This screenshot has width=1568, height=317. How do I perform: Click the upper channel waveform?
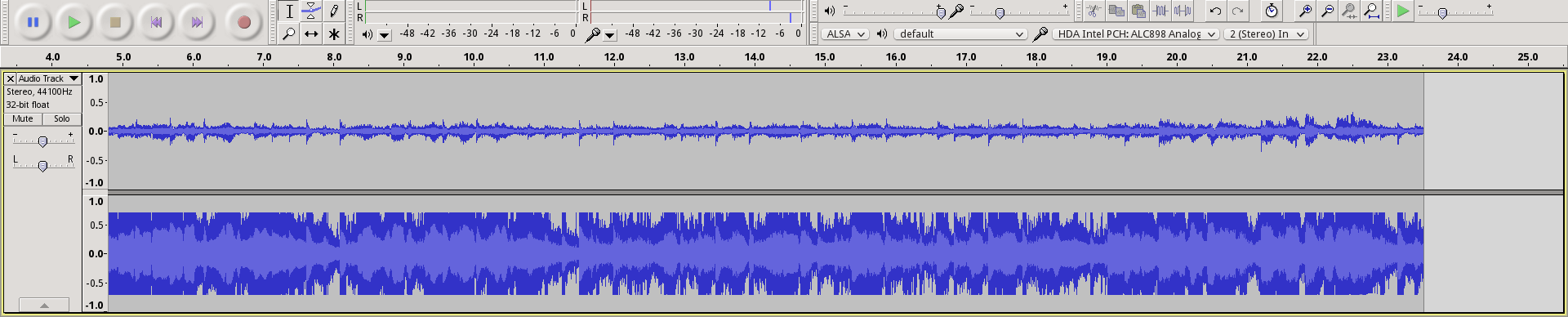click(x=766, y=132)
